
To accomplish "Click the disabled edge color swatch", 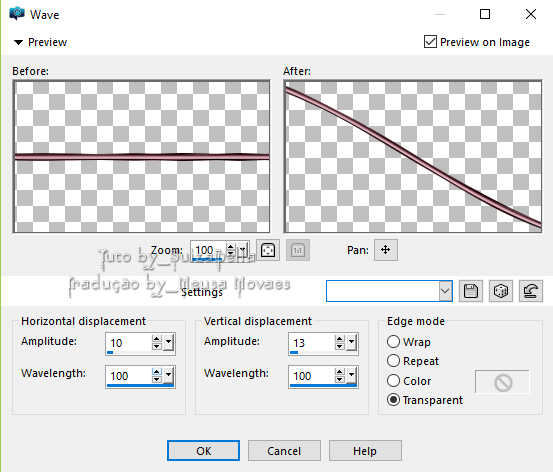I will tap(502, 382).
